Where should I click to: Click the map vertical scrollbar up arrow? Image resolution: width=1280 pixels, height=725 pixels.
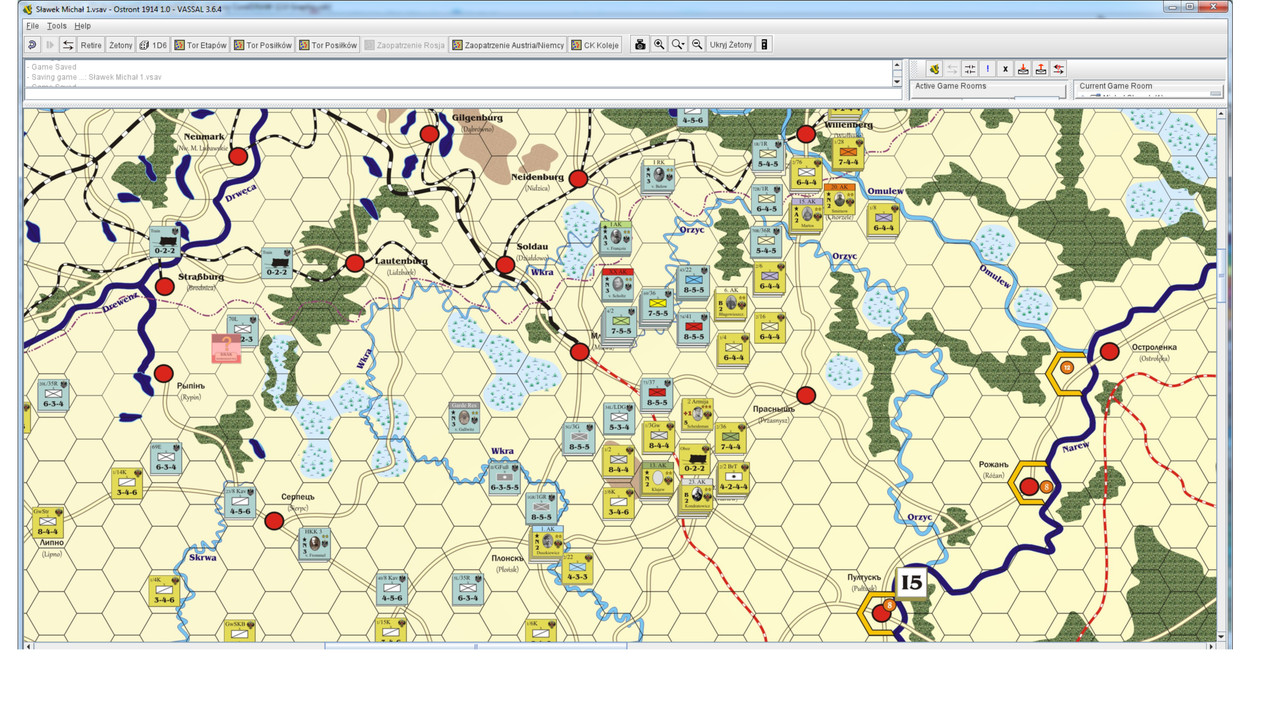(x=1222, y=115)
